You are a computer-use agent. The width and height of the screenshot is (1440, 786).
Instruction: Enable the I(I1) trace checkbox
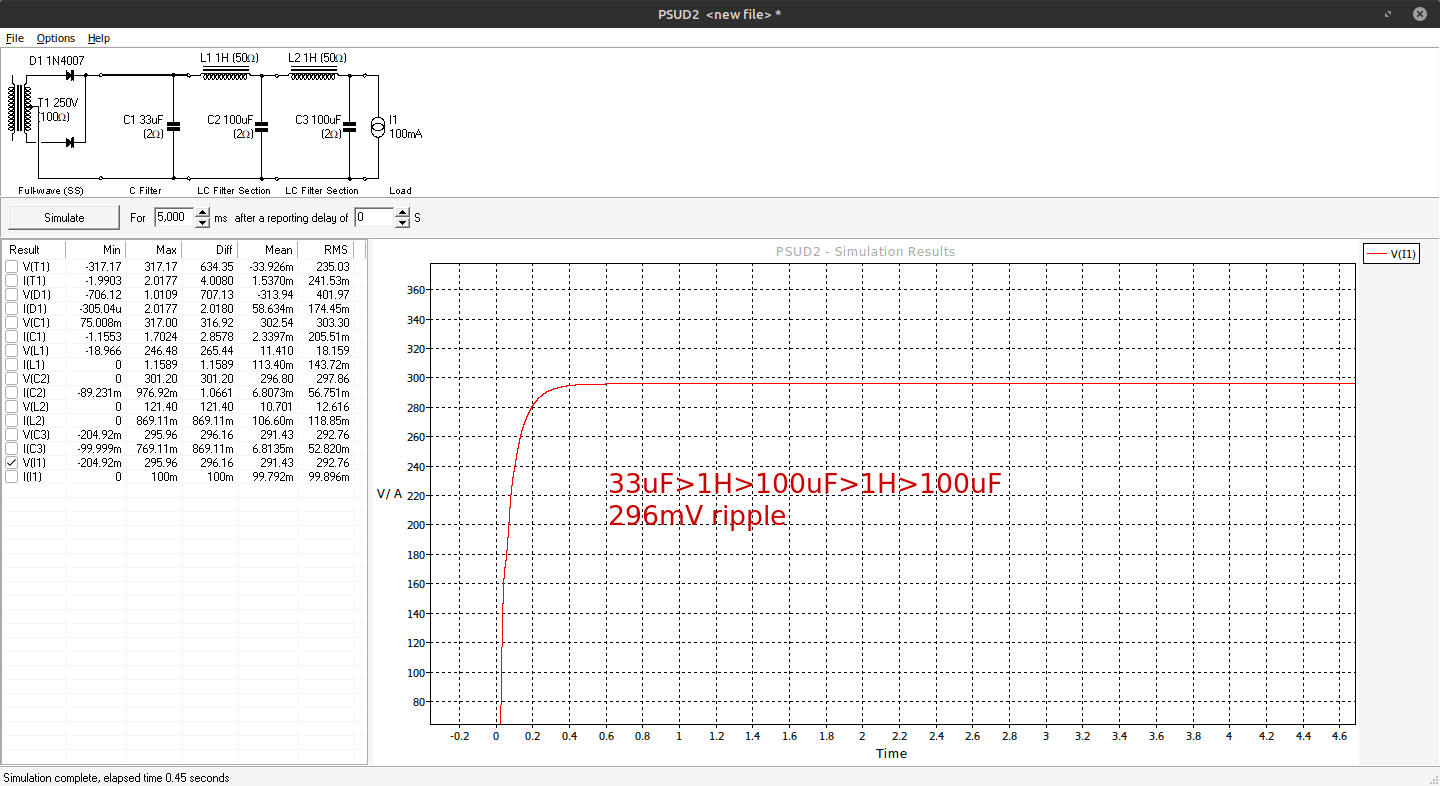point(12,477)
